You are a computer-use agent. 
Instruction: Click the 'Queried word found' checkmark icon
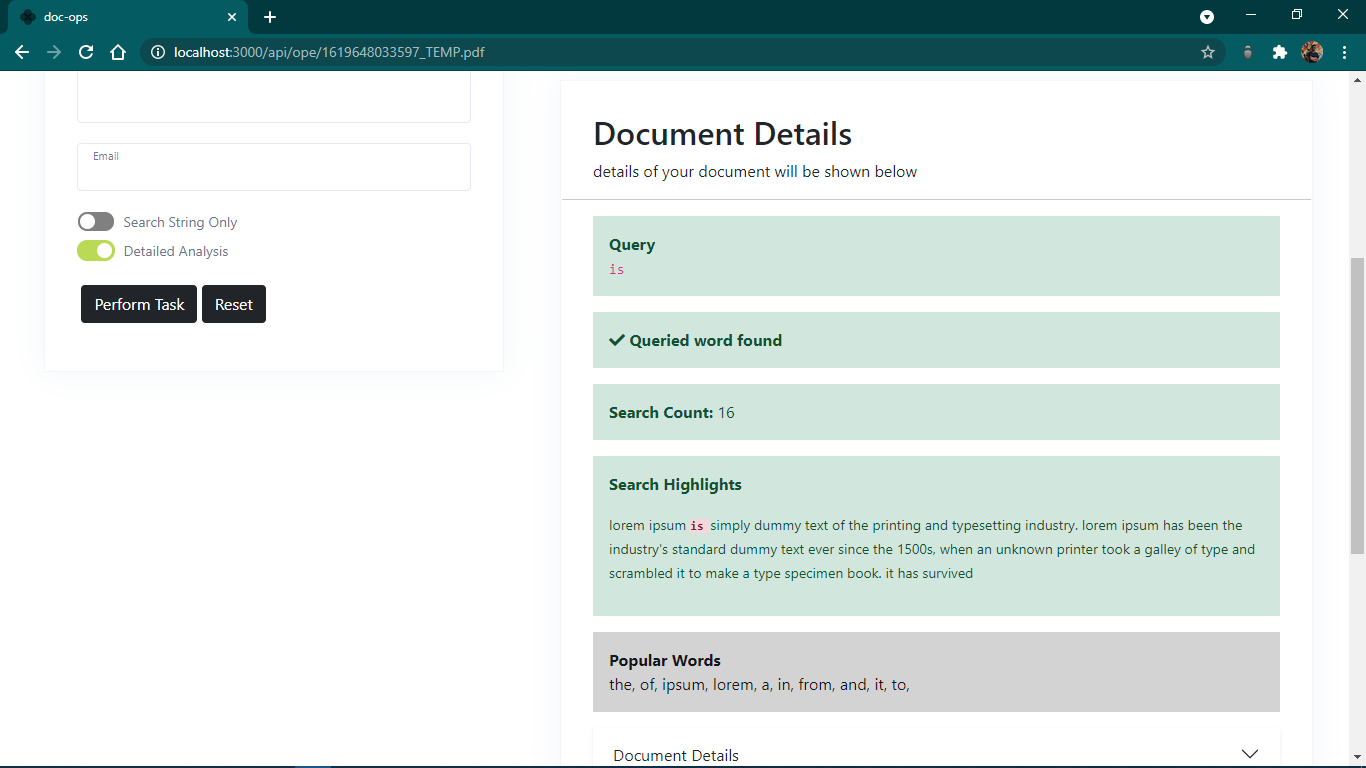(x=617, y=340)
